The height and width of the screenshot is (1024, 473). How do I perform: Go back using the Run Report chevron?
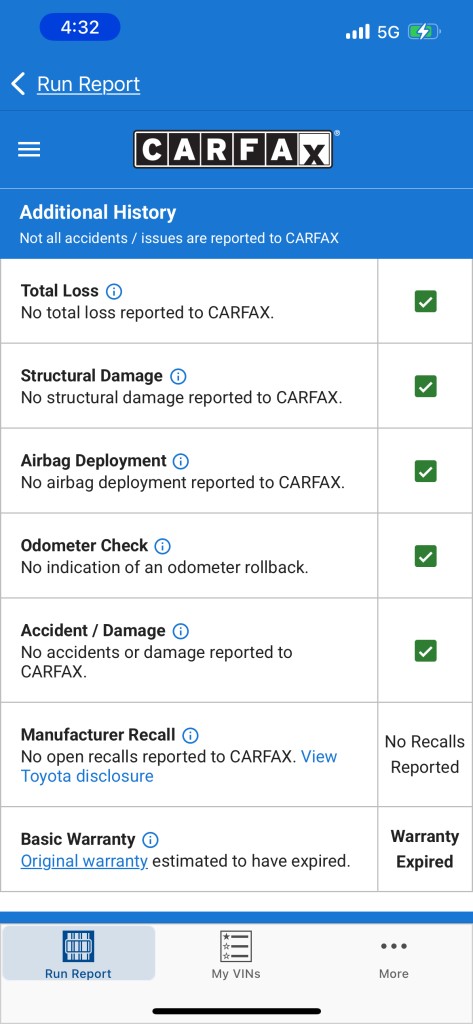tap(18, 84)
